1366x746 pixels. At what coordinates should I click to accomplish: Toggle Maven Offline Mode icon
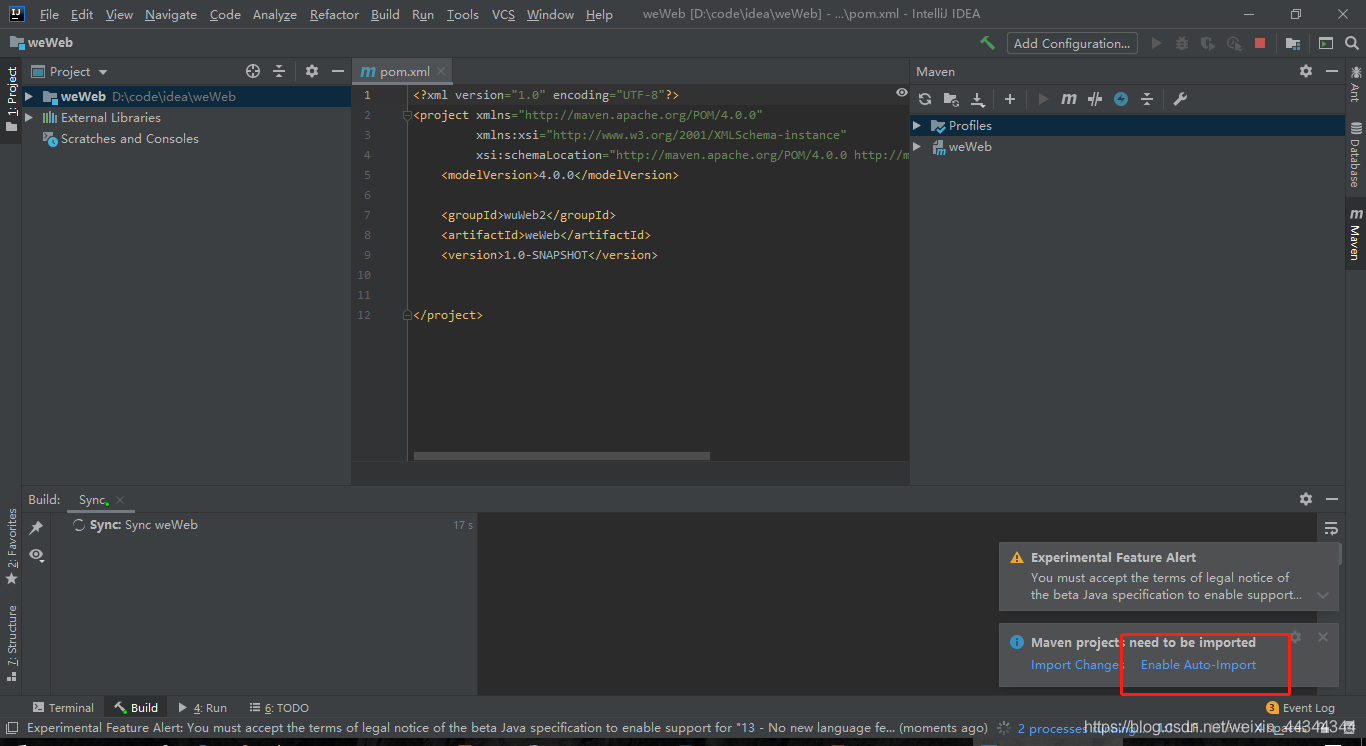[x=1095, y=99]
